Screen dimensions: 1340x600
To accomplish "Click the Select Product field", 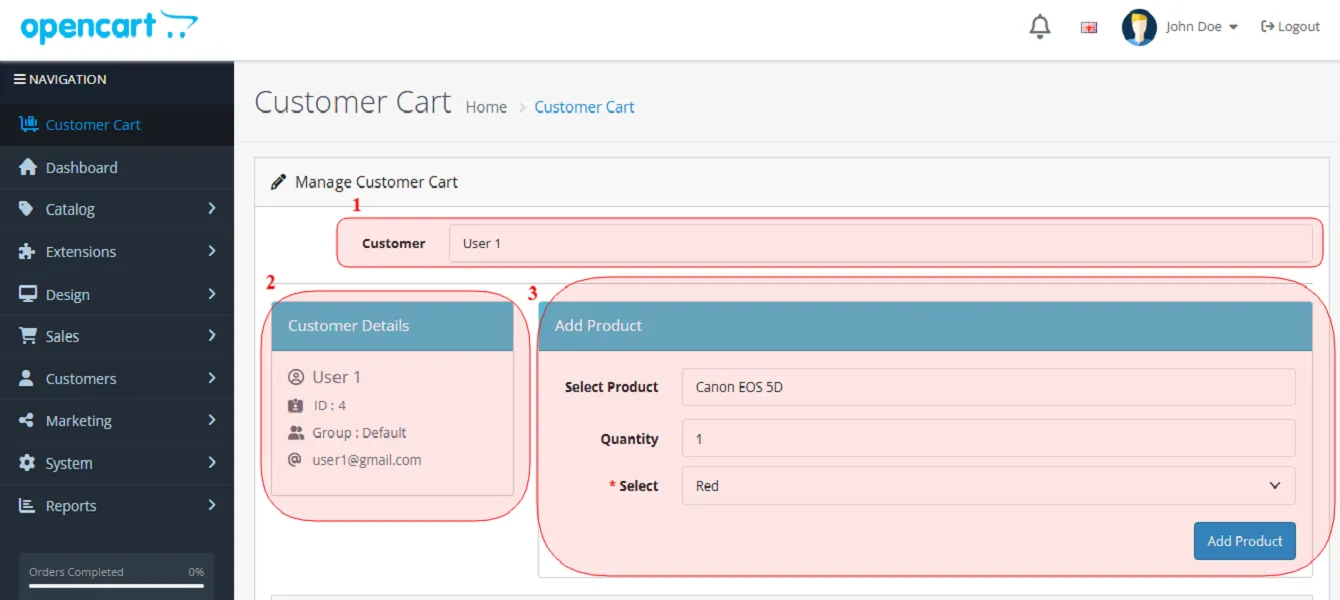I will pos(988,387).
